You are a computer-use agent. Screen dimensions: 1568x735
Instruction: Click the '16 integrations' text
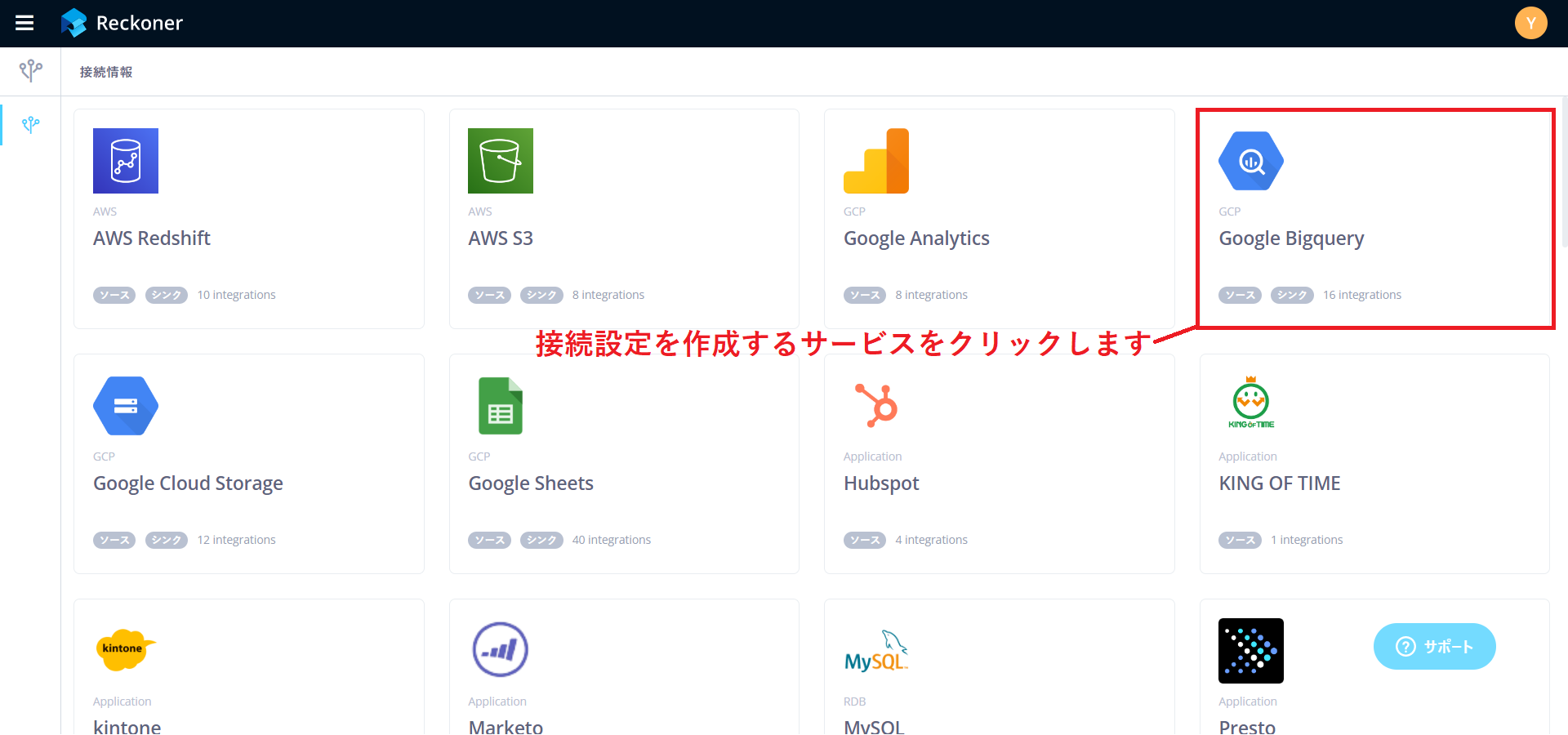click(1362, 295)
